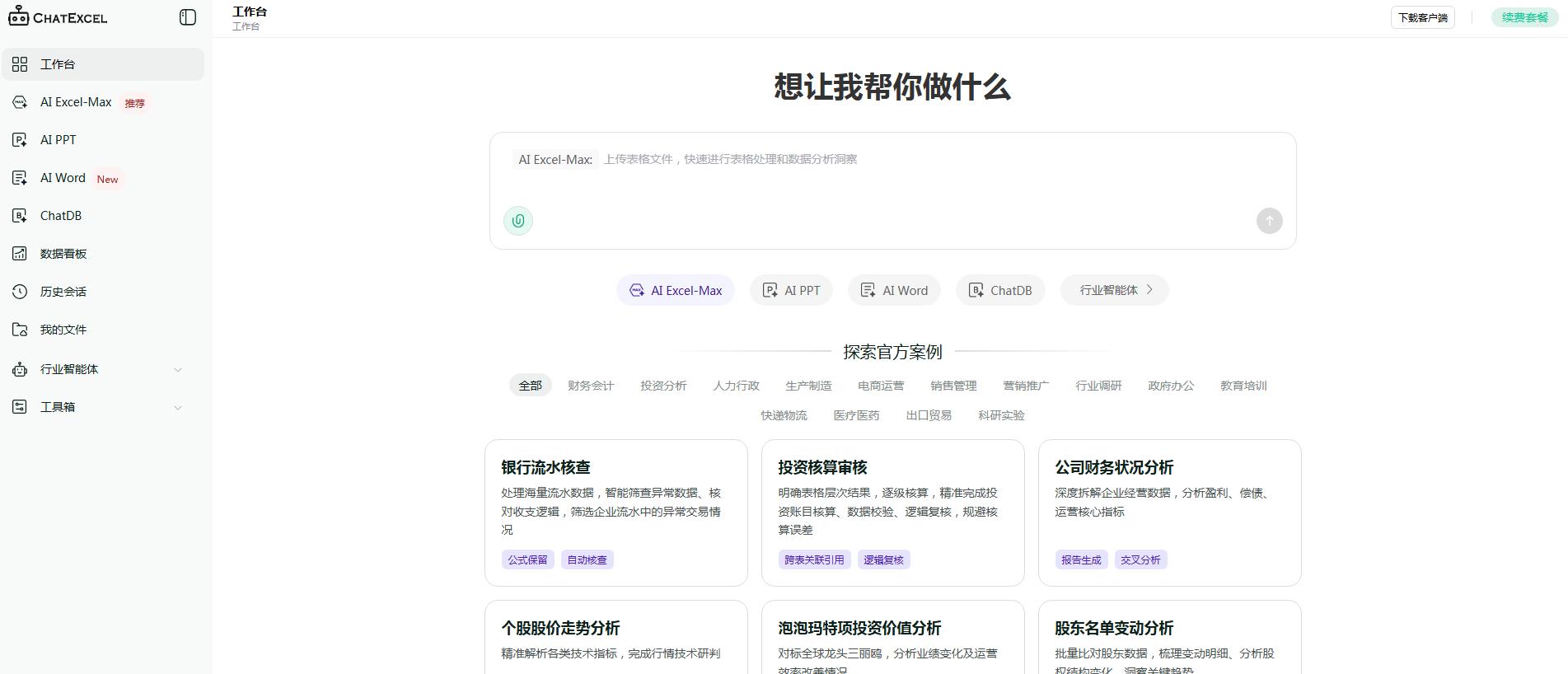Image resolution: width=1568 pixels, height=674 pixels.
Task: Select the 政府办公 category tab
Action: click(1171, 386)
